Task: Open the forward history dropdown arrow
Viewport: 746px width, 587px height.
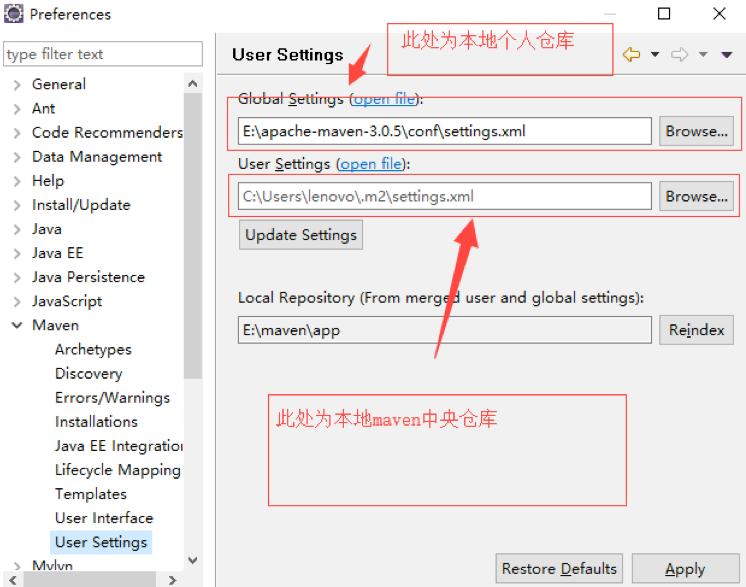Action: click(x=703, y=55)
